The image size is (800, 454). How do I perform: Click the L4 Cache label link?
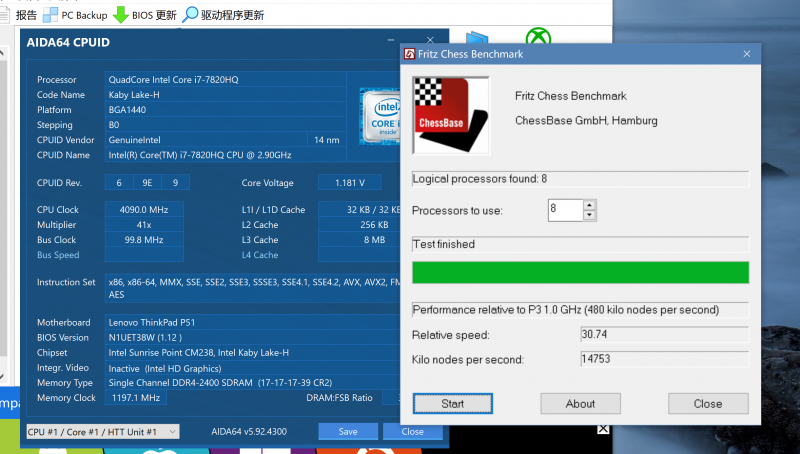[x=260, y=255]
